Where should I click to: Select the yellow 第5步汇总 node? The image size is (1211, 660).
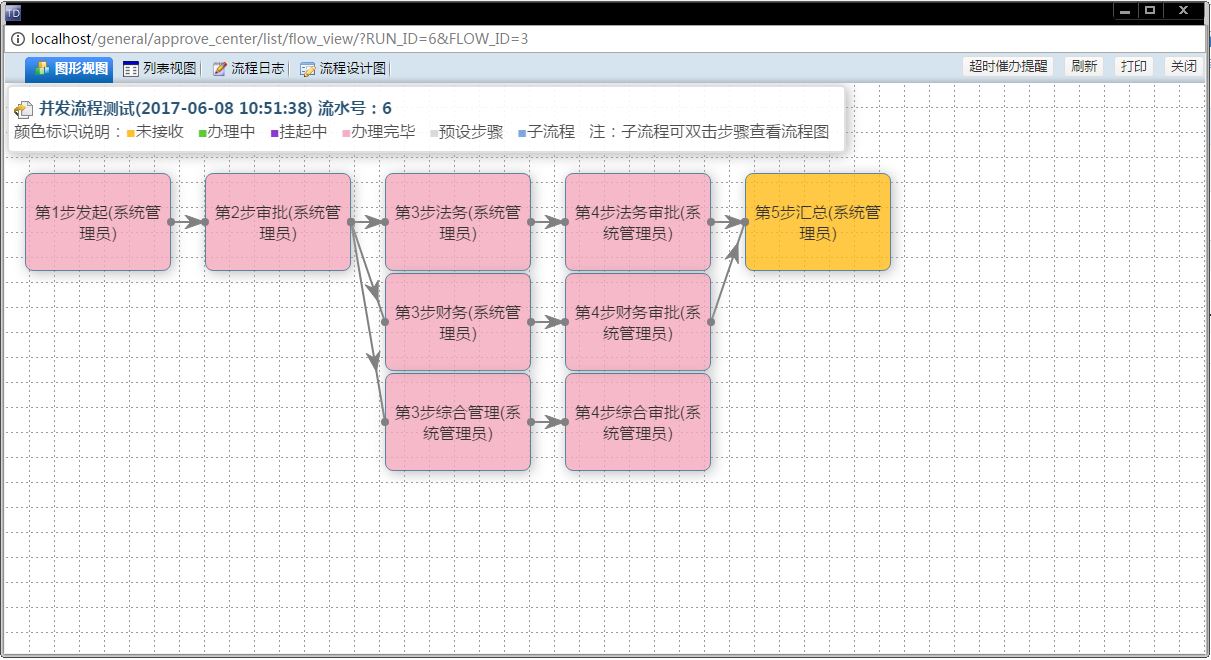[x=818, y=222]
